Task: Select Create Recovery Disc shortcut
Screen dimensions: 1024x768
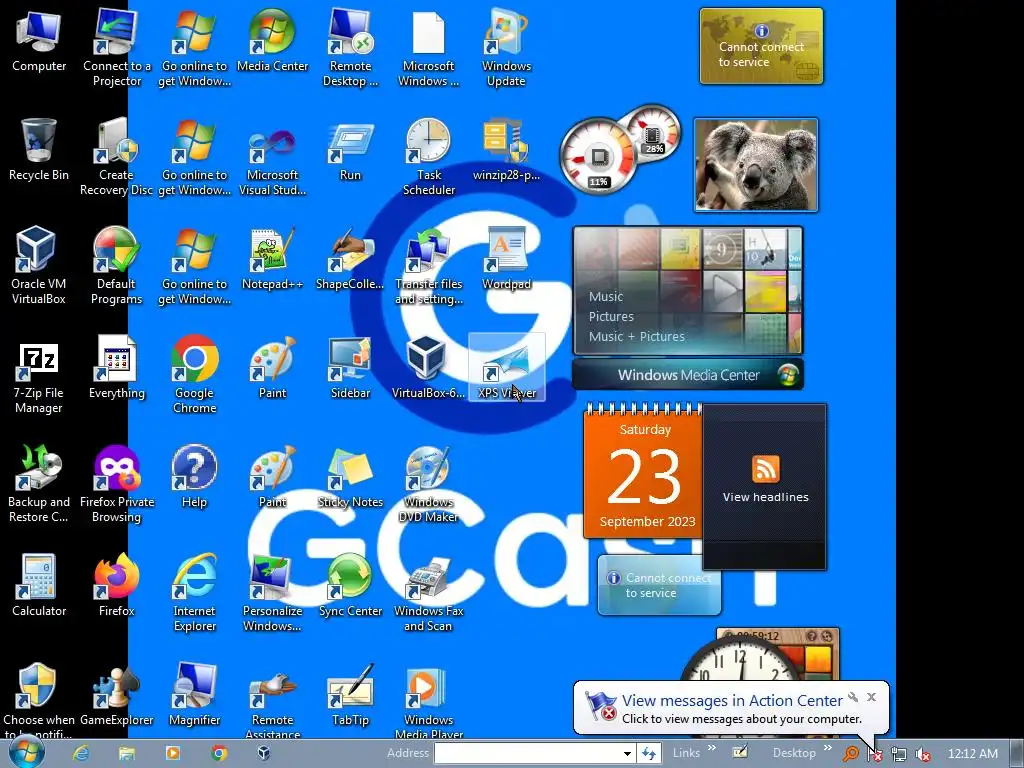Action: 117,157
